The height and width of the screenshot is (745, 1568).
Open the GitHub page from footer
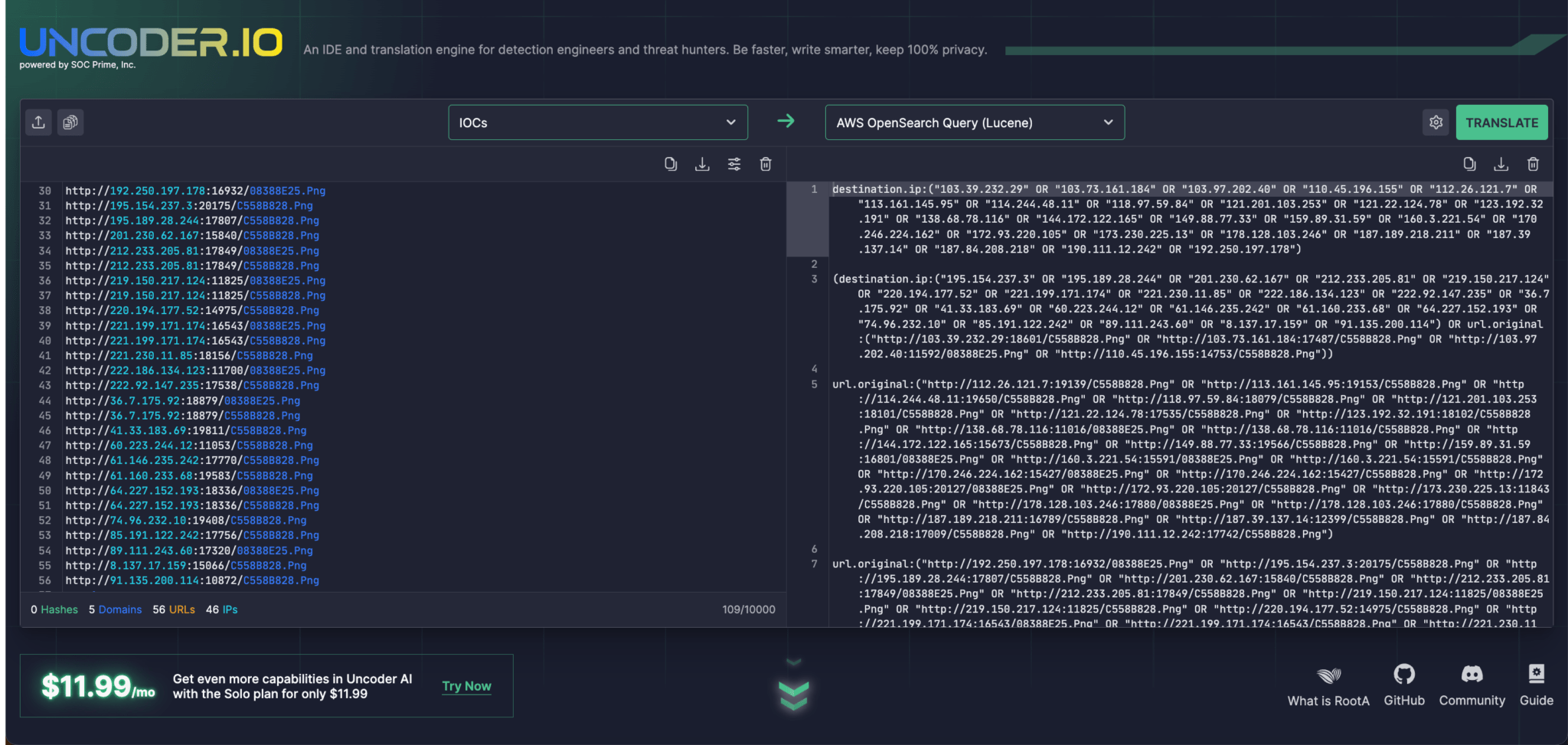point(1403,684)
